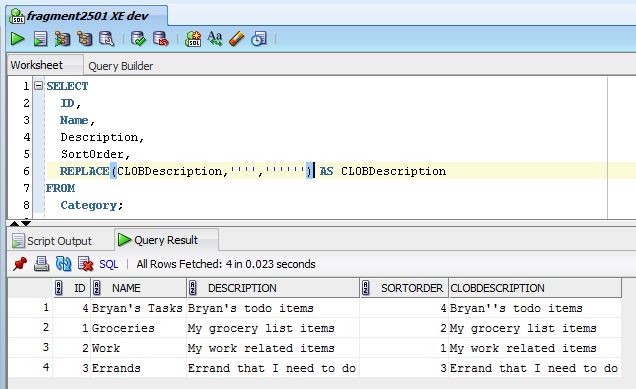Screen dimensions: 636x389
Task: Click line number 6 in the gutter
Action: click(x=26, y=171)
